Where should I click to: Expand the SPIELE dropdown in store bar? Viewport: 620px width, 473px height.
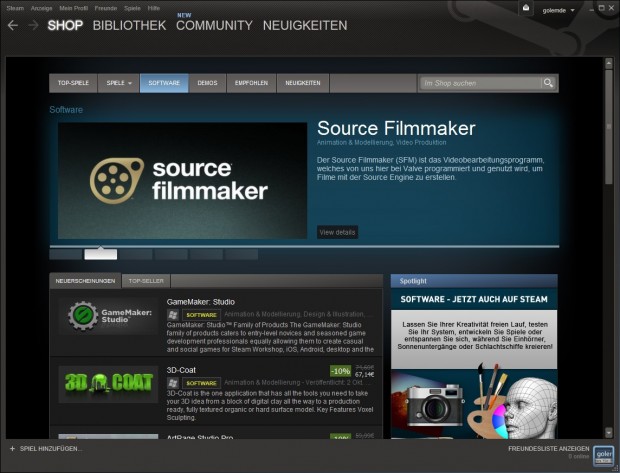[119, 83]
